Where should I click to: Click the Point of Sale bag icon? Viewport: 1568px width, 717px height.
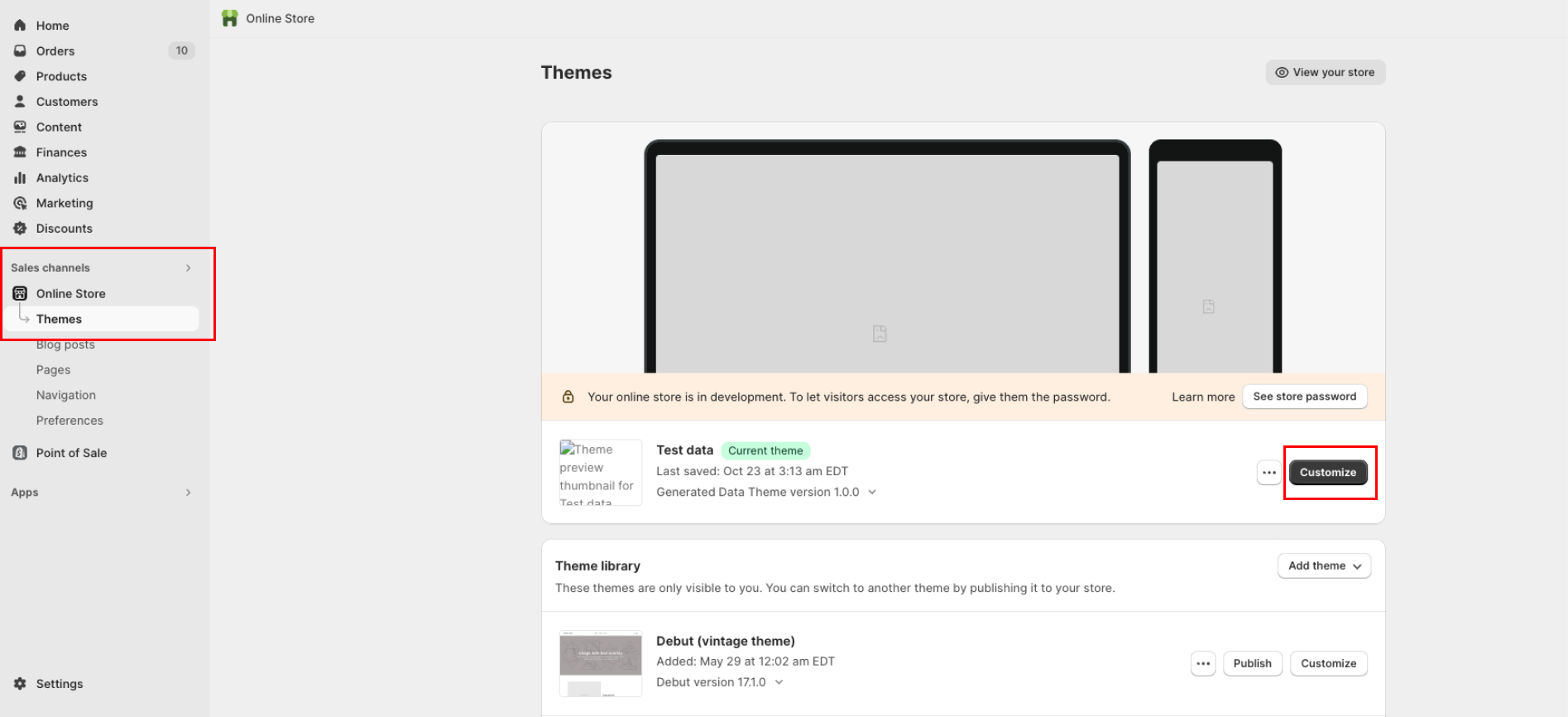point(20,453)
